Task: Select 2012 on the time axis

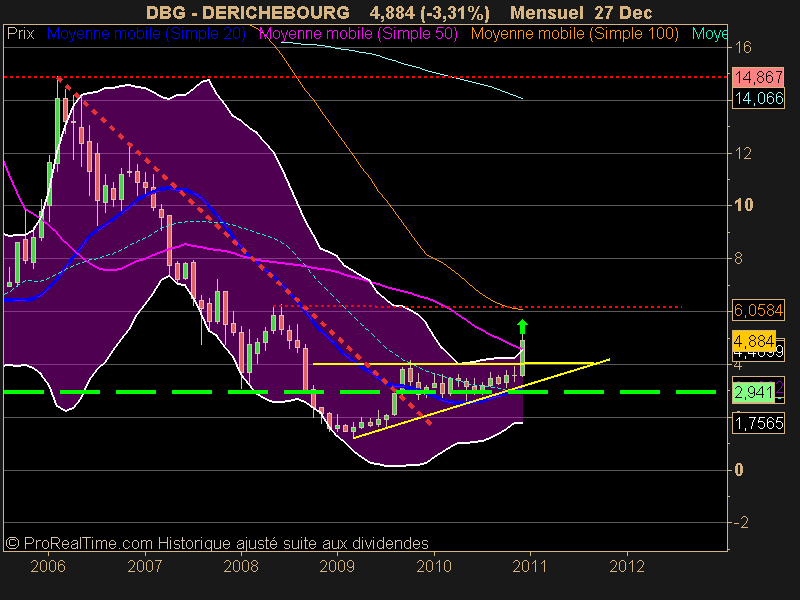Action: [627, 566]
